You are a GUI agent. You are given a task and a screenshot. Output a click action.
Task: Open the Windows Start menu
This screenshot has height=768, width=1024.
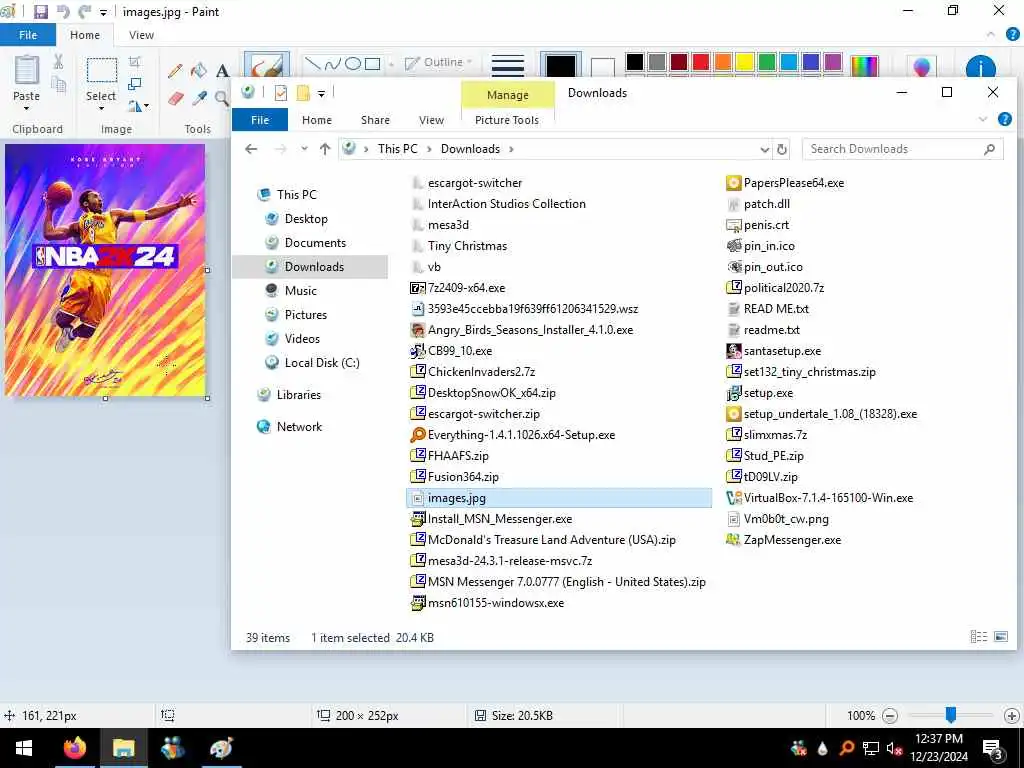(x=24, y=748)
